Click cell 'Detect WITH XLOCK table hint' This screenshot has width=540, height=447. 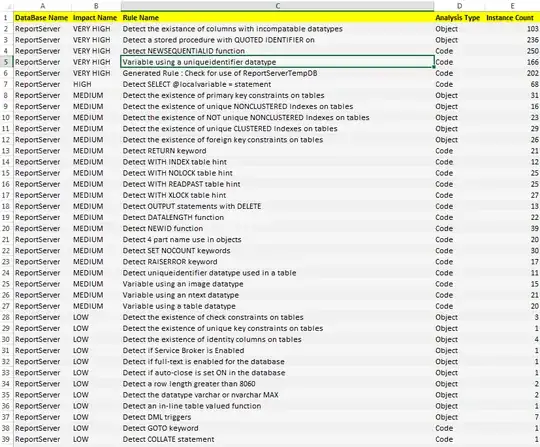[277, 195]
